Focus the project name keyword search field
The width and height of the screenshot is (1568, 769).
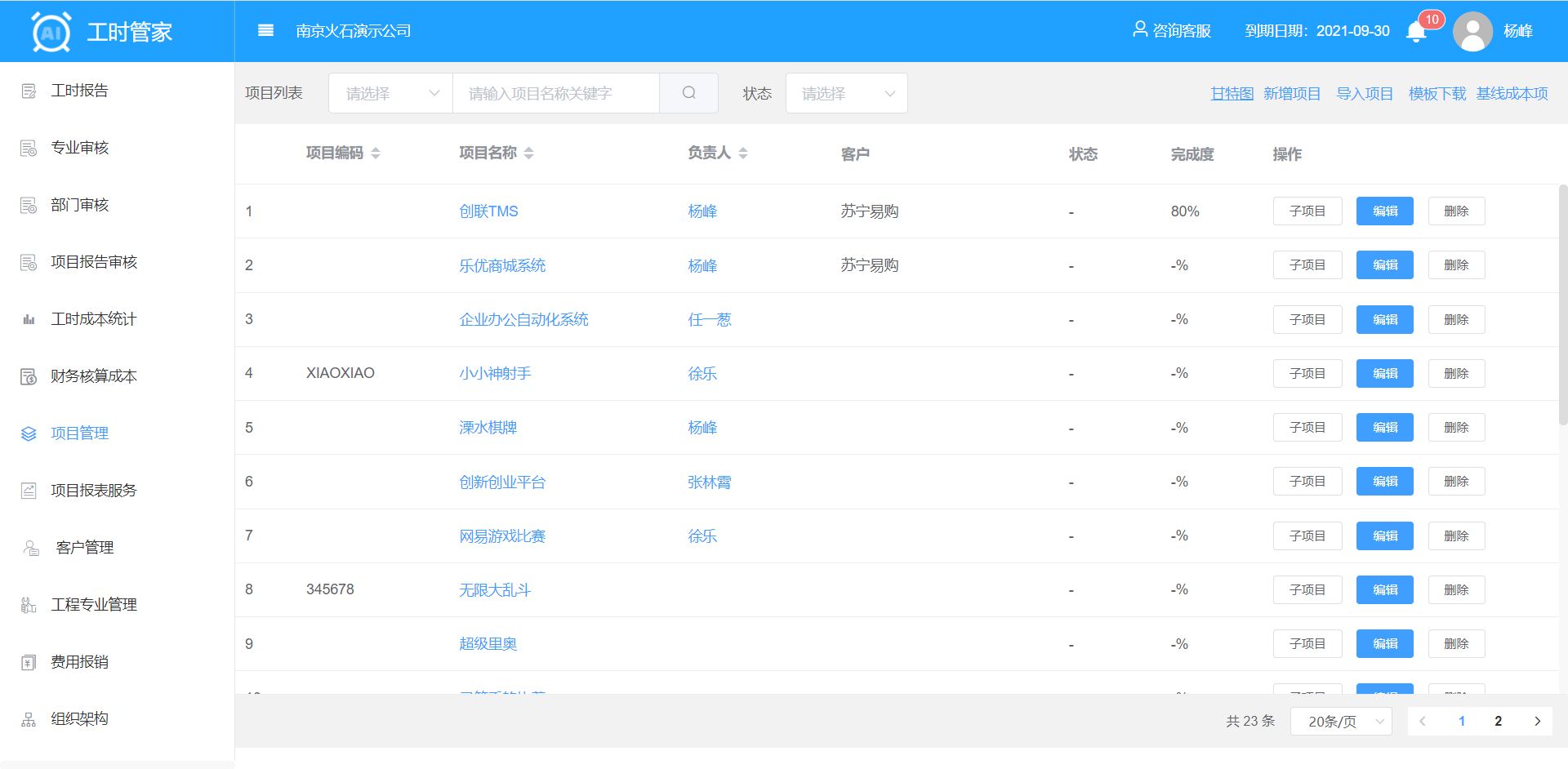tap(555, 93)
